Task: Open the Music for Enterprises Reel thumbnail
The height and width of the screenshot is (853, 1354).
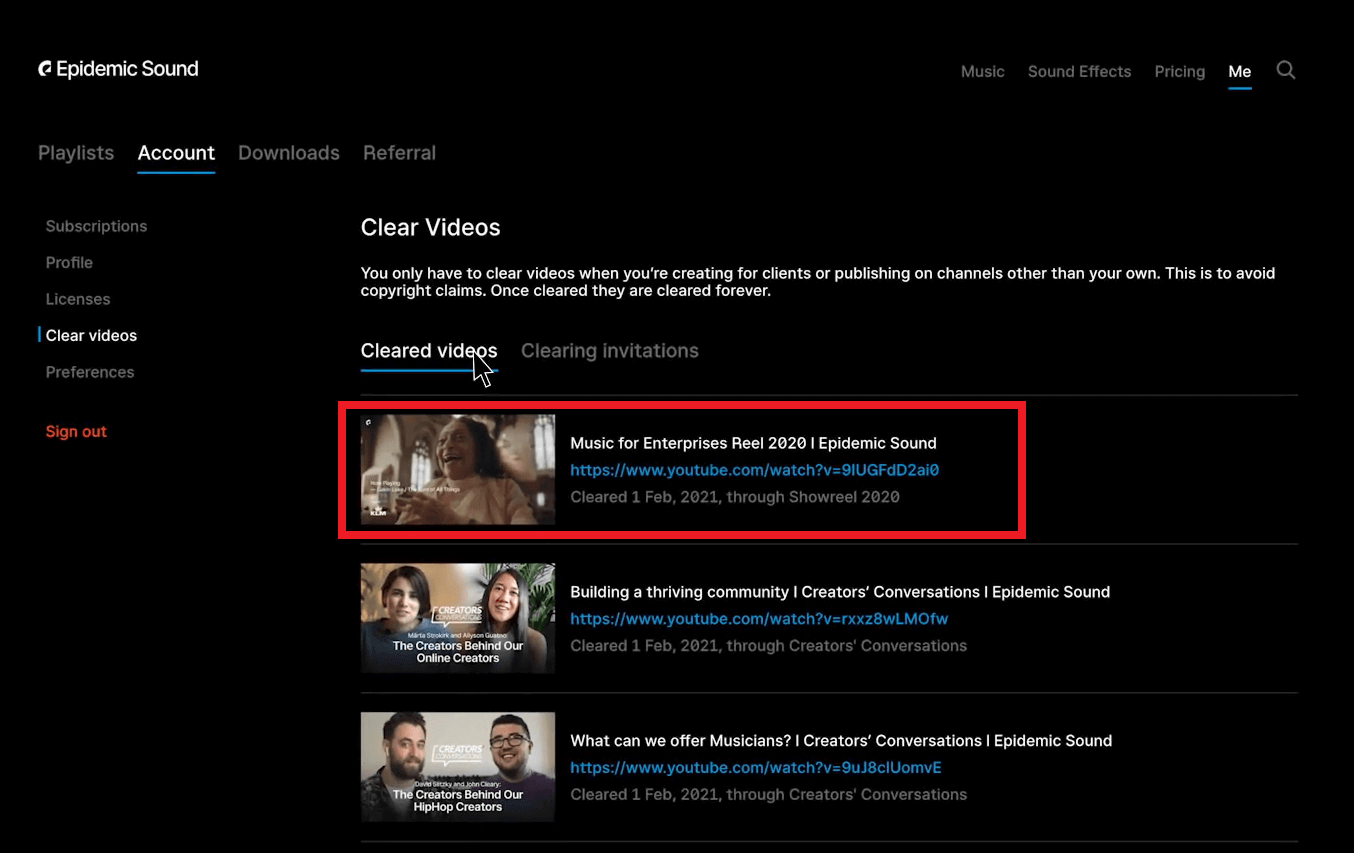Action: point(458,470)
